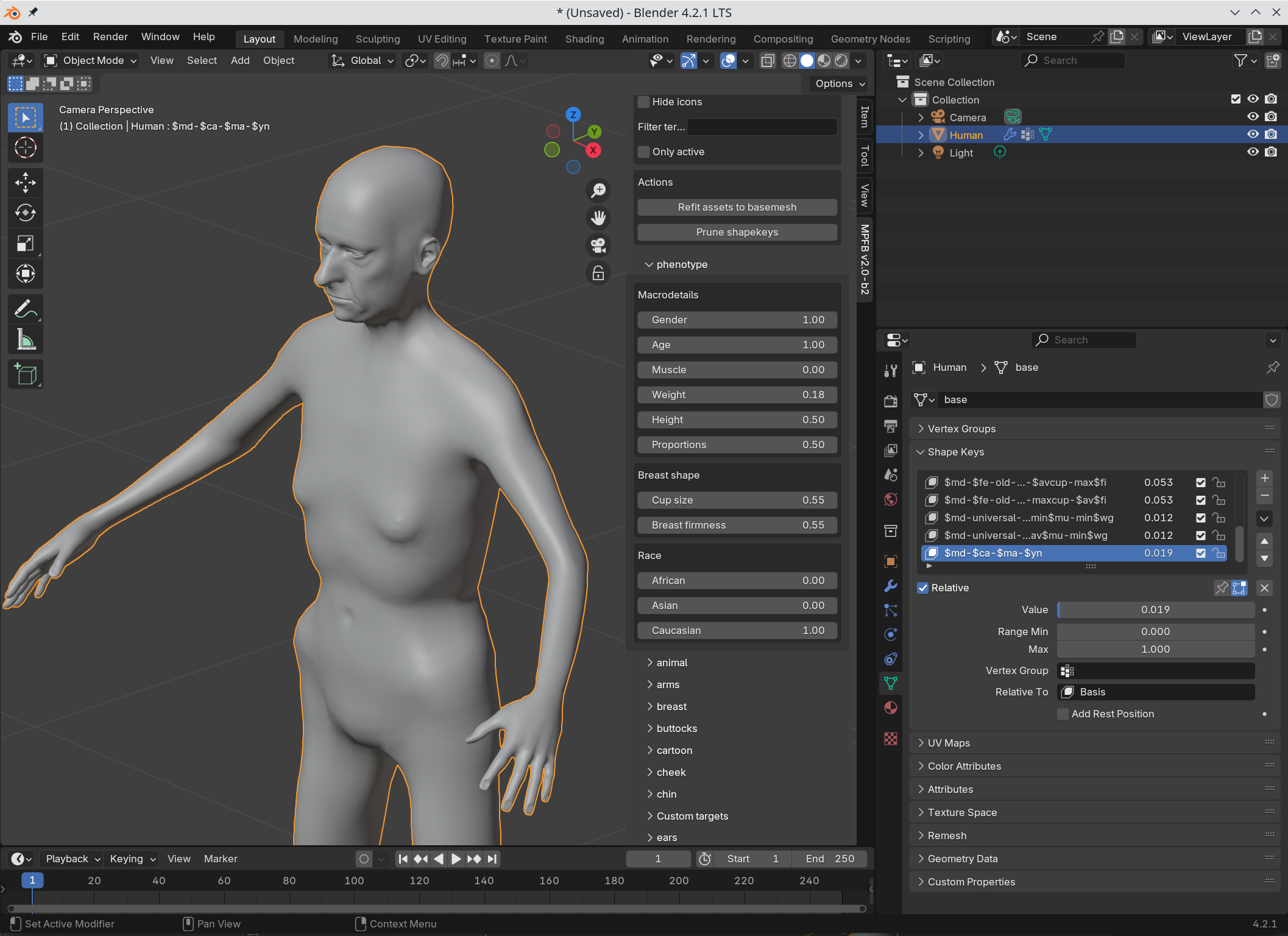The image size is (1288, 936).
Task: Switch to Wireframe viewport shading
Action: click(x=790, y=60)
